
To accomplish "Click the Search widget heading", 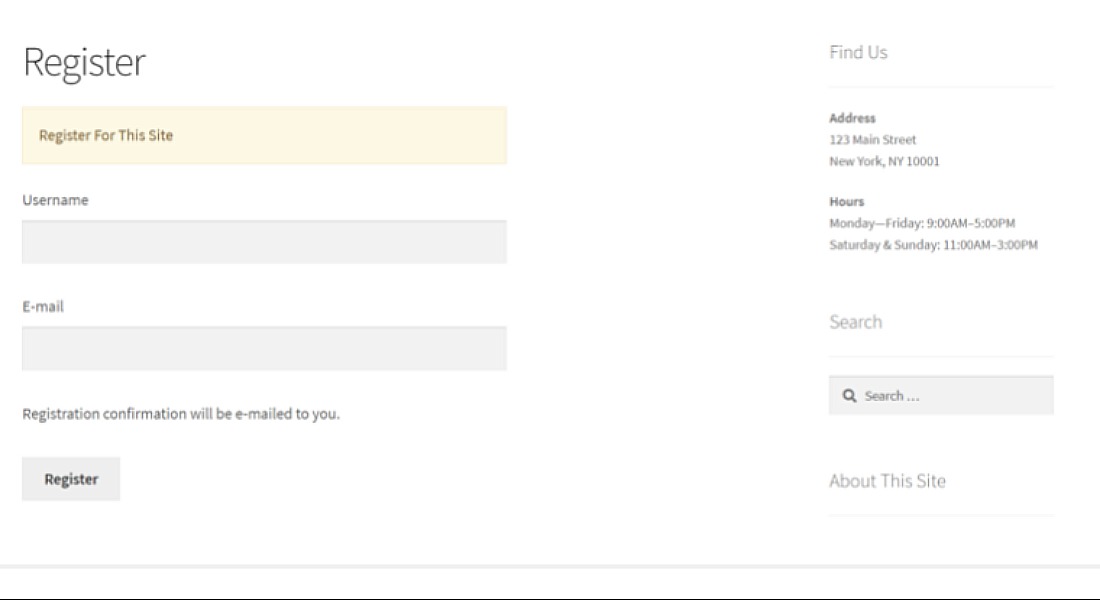I will click(855, 322).
